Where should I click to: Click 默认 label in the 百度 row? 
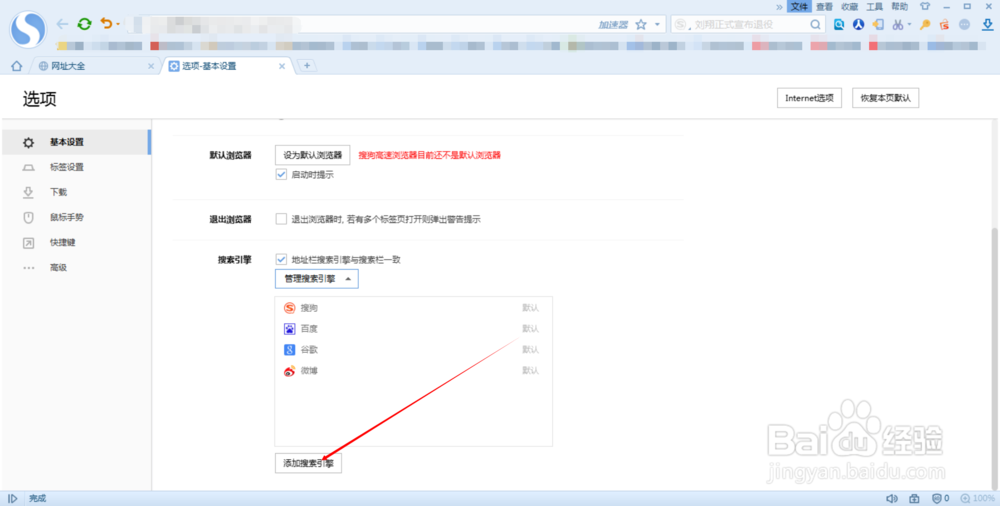(531, 329)
